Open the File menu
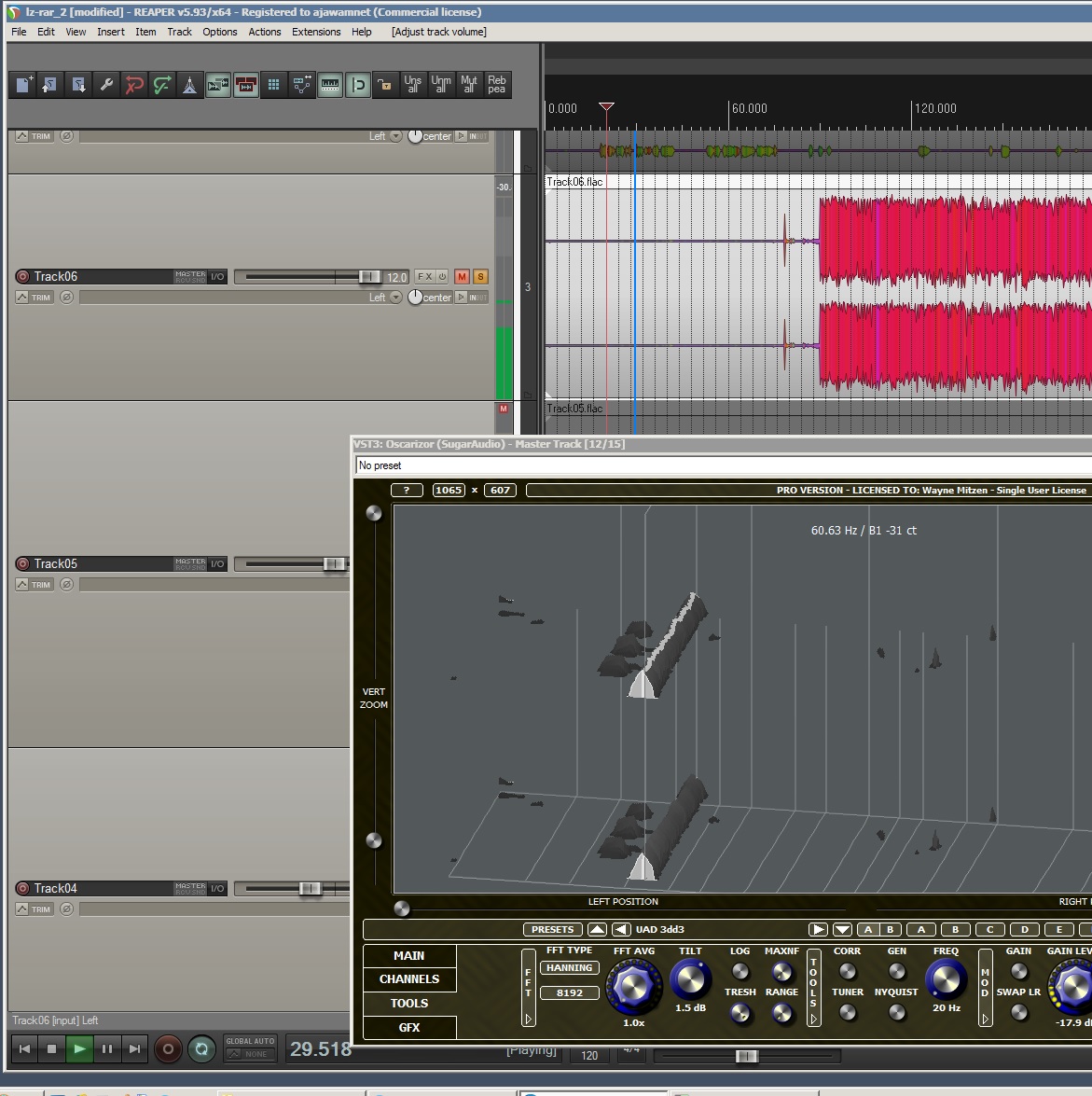 tap(19, 32)
